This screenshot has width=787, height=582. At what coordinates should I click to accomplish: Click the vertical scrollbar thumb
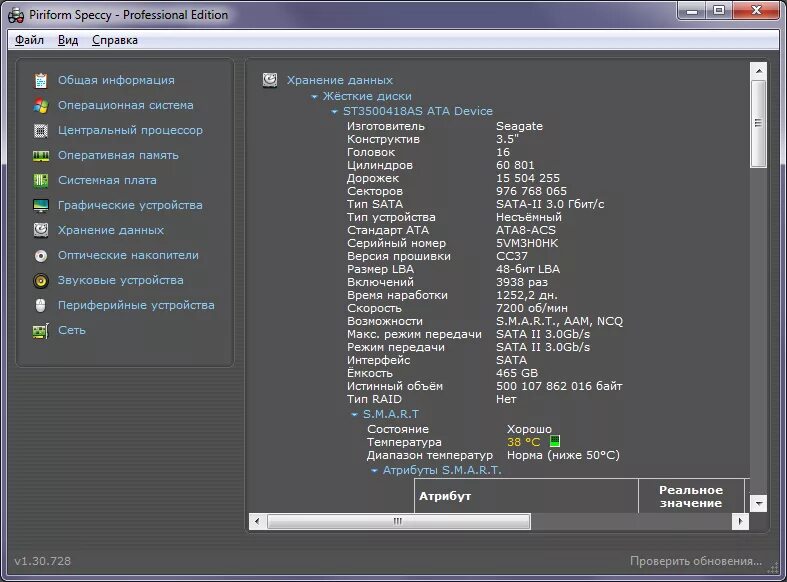[x=758, y=123]
